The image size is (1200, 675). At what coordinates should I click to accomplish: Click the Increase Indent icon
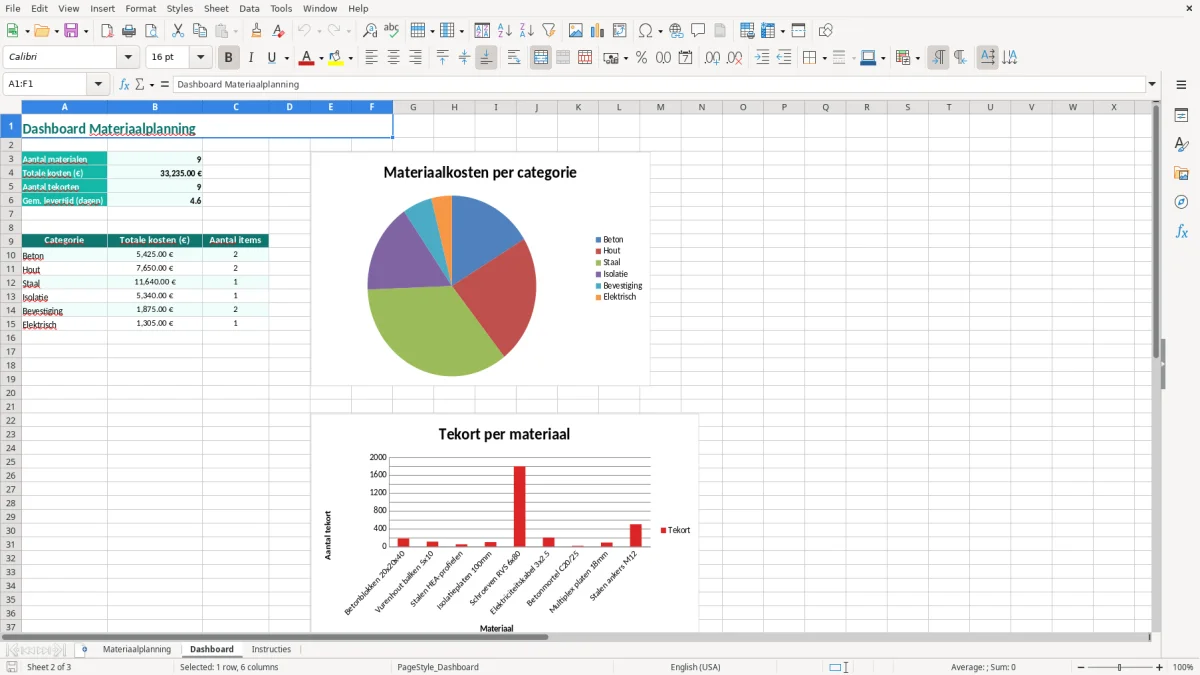[x=762, y=58]
